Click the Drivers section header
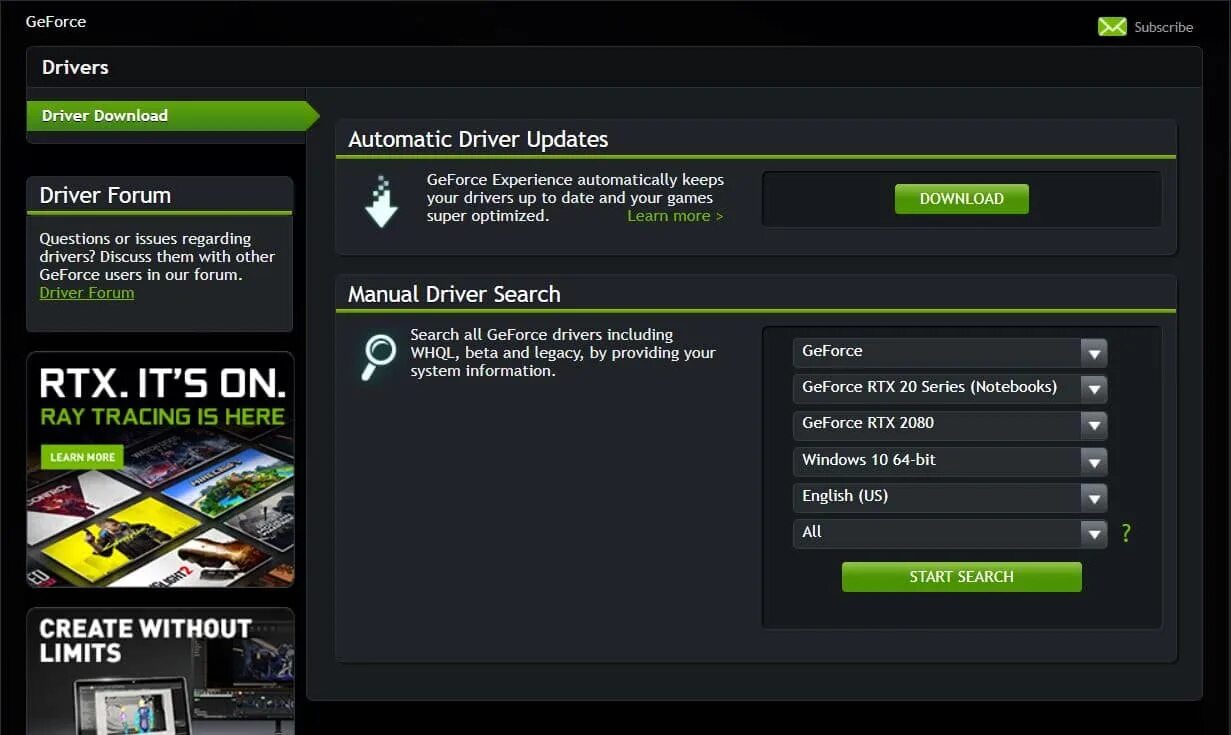This screenshot has height=735, width=1231. [x=75, y=67]
